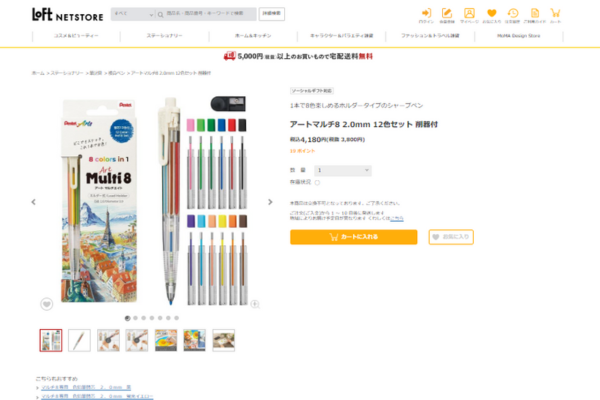The width and height of the screenshot is (600, 400).
Task: Click the orange add to cart button
Action: [x=354, y=237]
